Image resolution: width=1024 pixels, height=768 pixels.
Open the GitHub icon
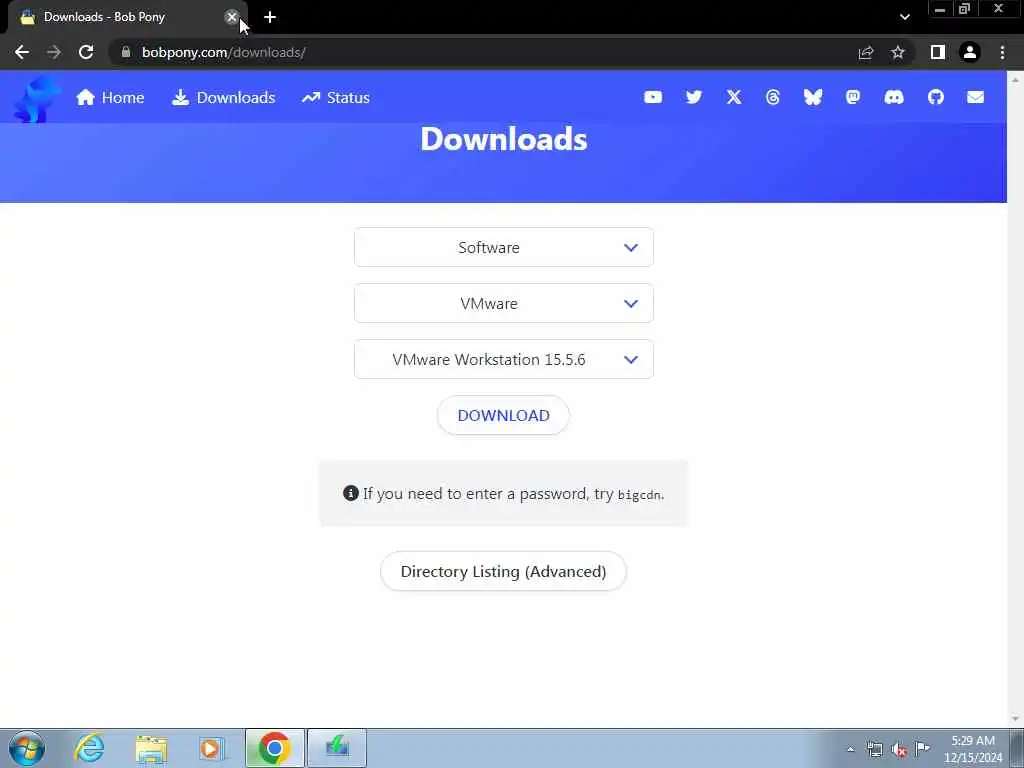pyautogui.click(x=935, y=97)
